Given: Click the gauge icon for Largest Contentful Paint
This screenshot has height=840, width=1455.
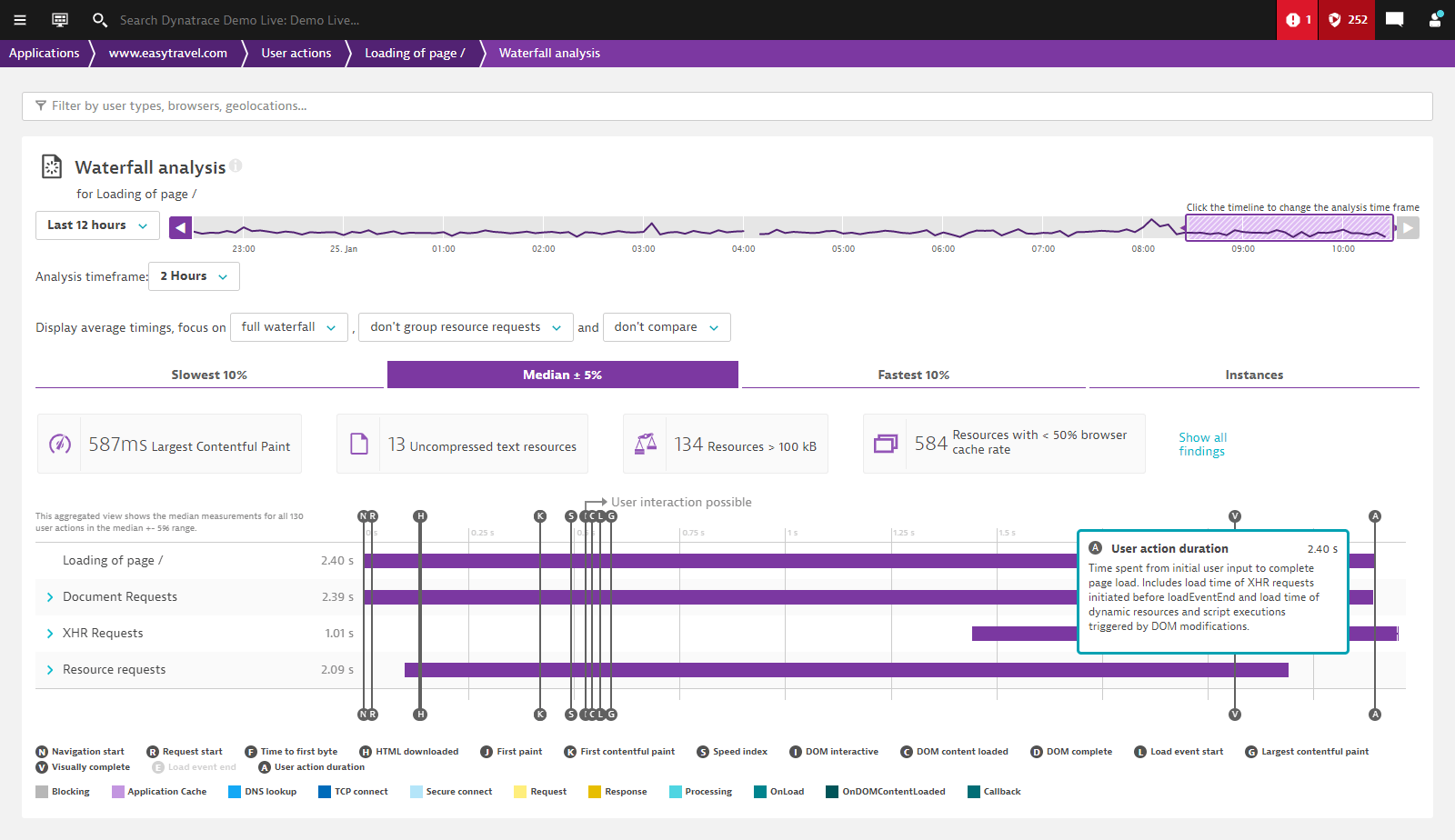Looking at the screenshot, I should point(60,444).
